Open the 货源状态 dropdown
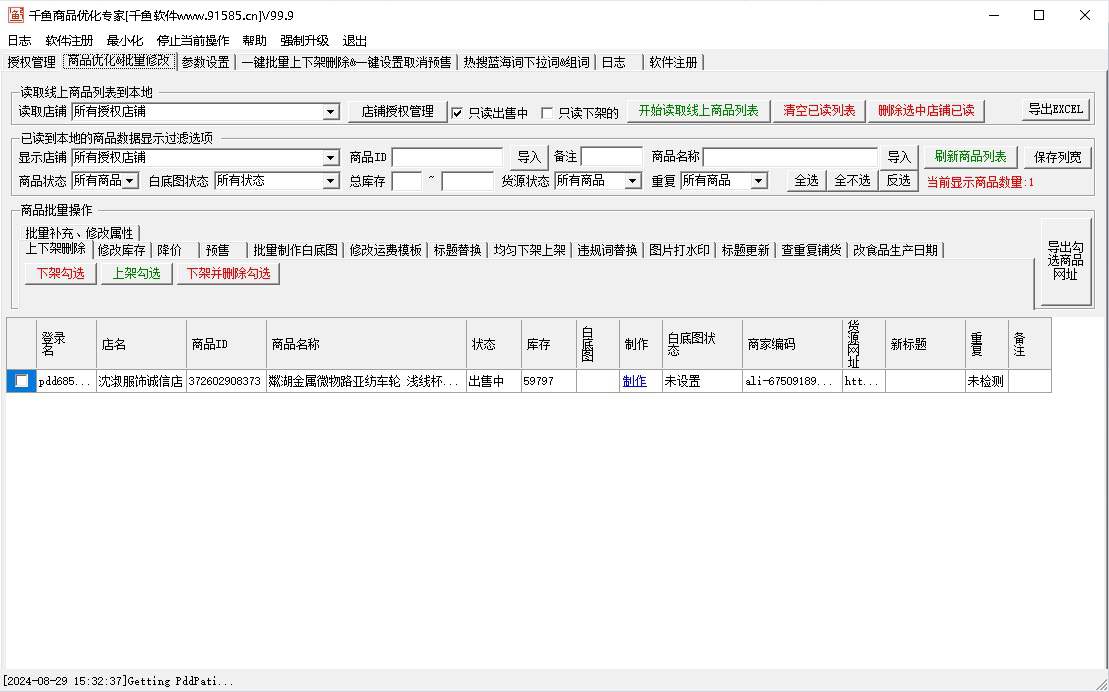This screenshot has width=1109, height=692. tap(632, 181)
